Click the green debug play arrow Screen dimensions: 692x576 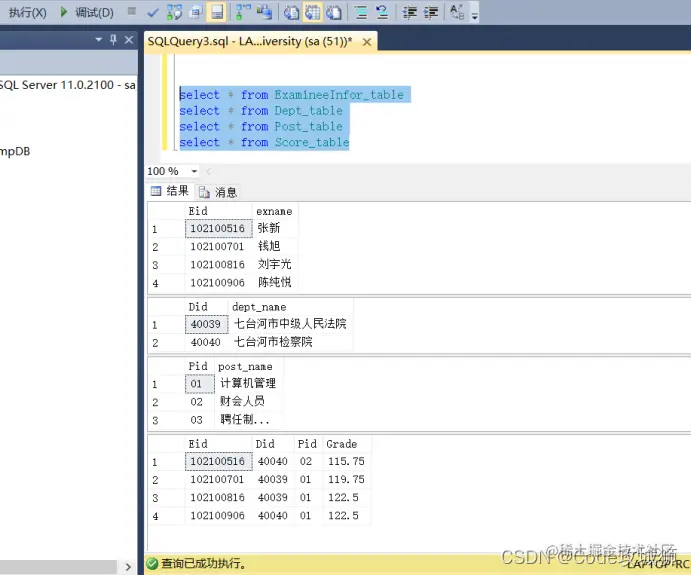pyautogui.click(x=64, y=12)
